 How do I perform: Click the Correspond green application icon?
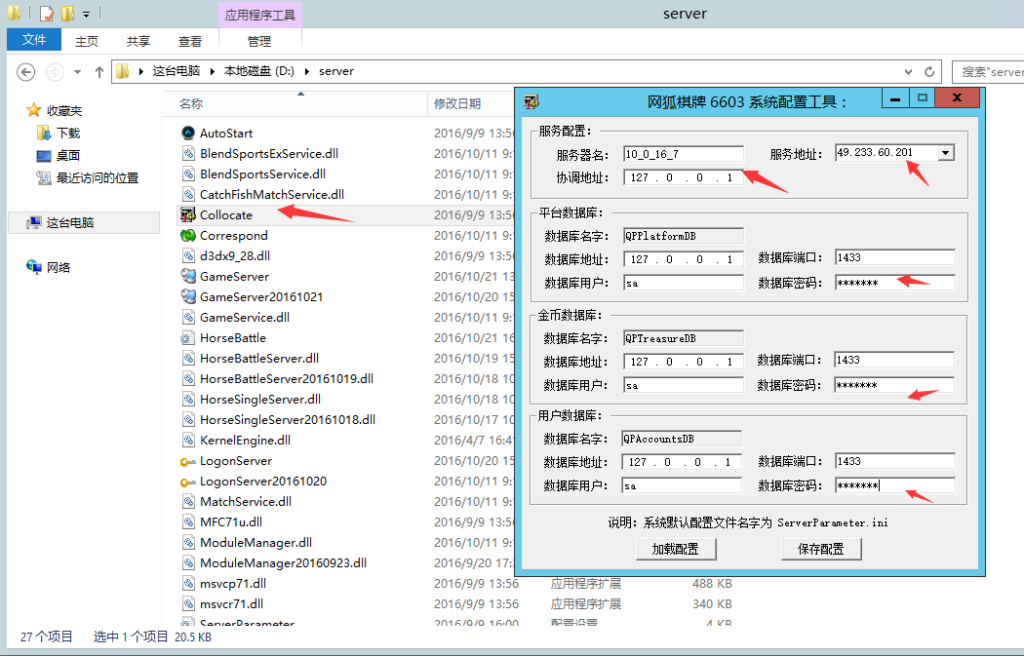[x=187, y=236]
